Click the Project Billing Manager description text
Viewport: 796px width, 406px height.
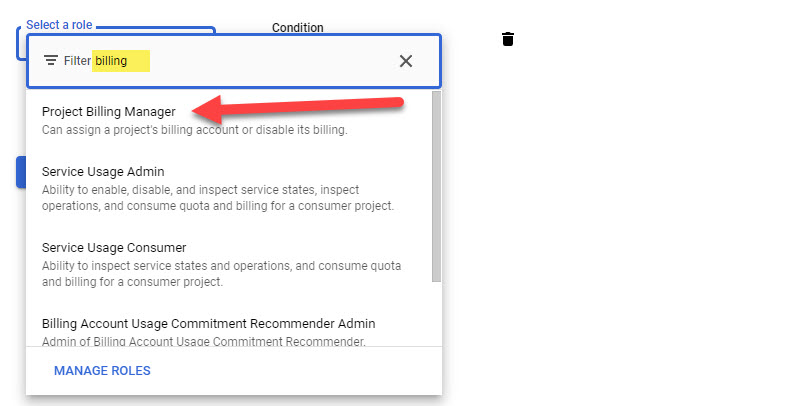click(x=194, y=130)
